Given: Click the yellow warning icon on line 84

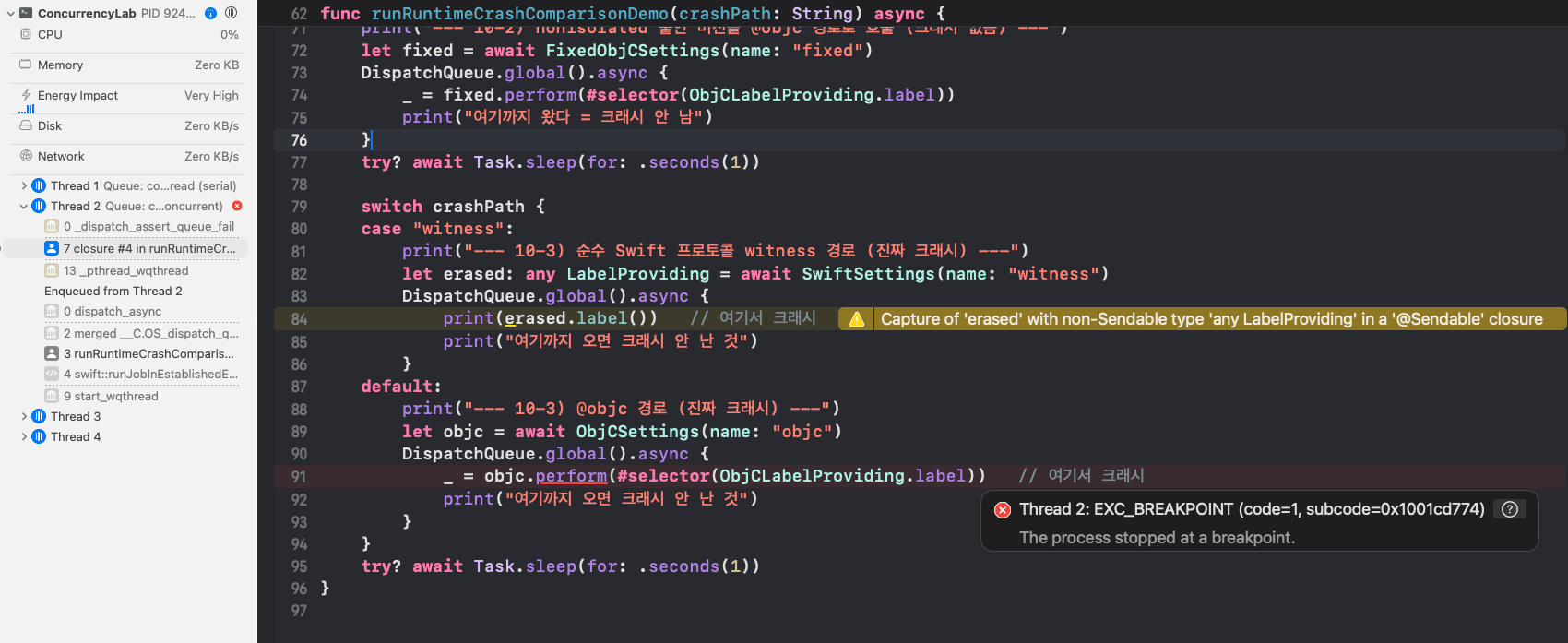Looking at the screenshot, I should tap(857, 319).
